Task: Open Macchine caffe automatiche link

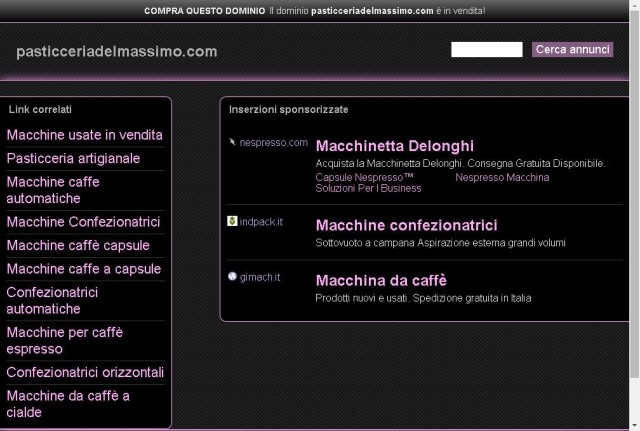Action: pos(53,190)
